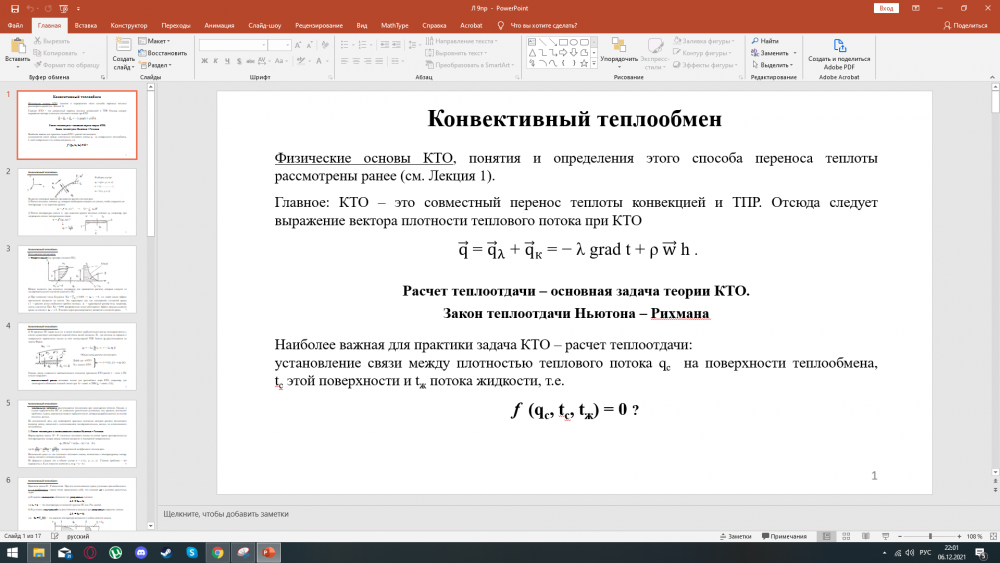Screen dimensions: 1000x563
Task: Toggle normal view button in status bar
Action: point(824,536)
